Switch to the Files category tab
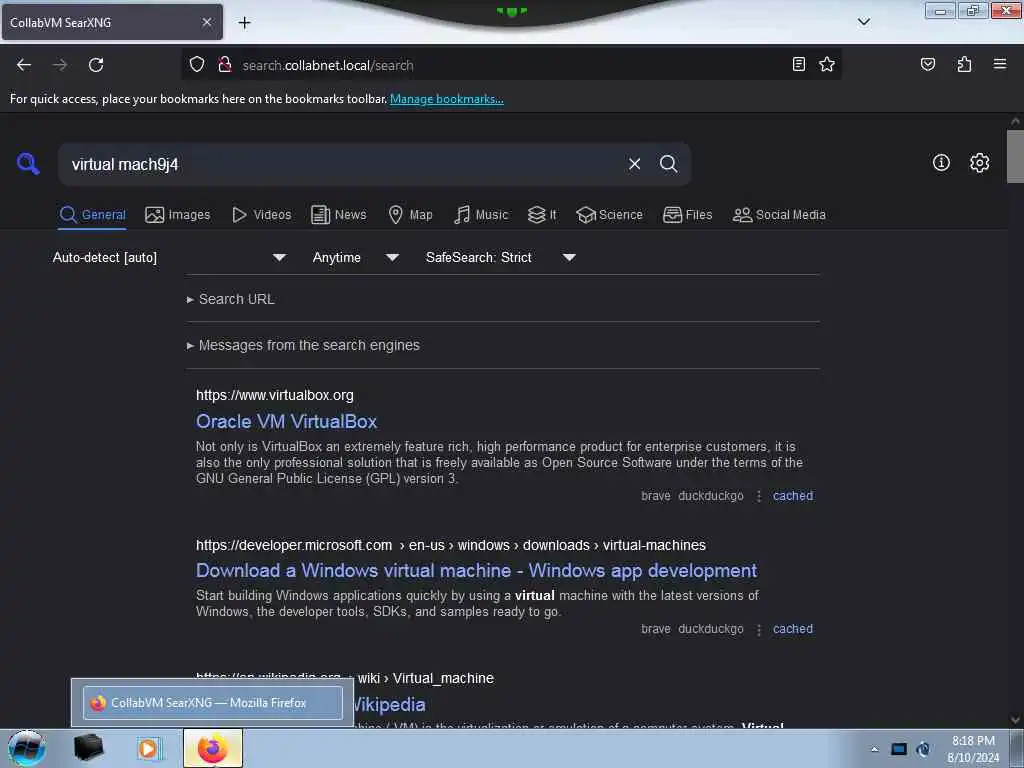 click(687, 215)
